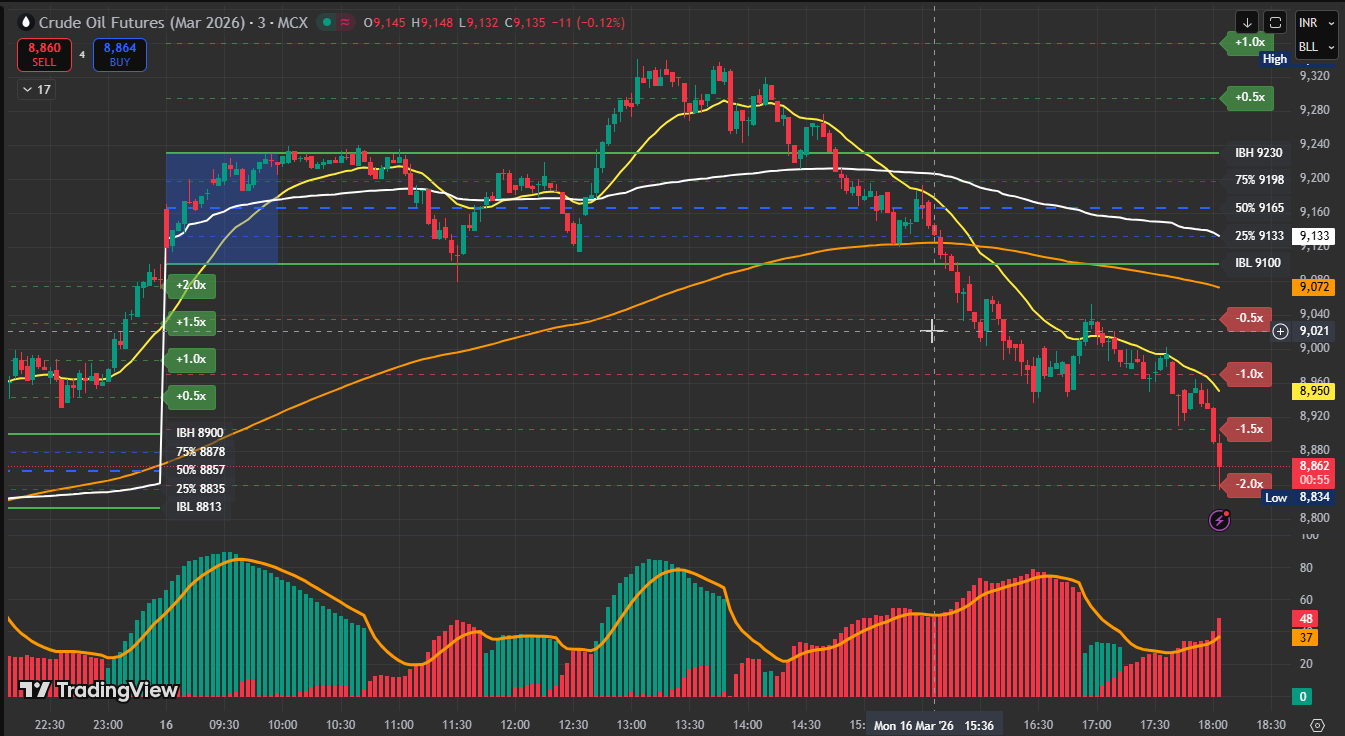Click the purple lightning bolt event icon
This screenshot has width=1345, height=736.
click(1219, 519)
